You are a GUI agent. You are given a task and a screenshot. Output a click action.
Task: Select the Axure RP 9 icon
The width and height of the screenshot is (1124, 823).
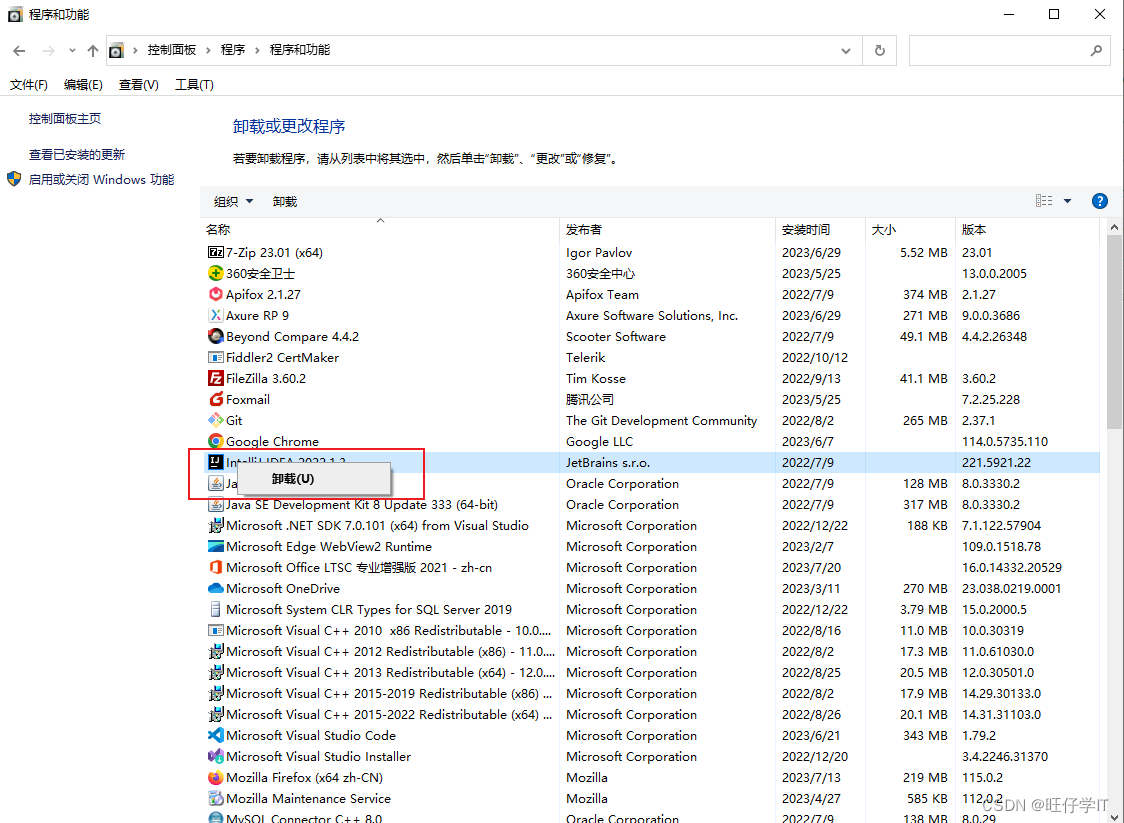[x=215, y=315]
